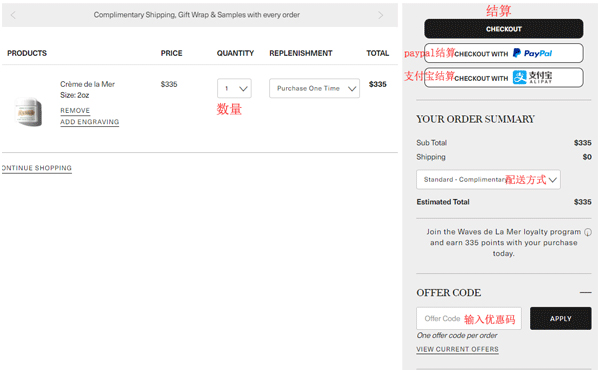Click the Price column header
Viewport: 600px width, 370px height.
point(171,53)
